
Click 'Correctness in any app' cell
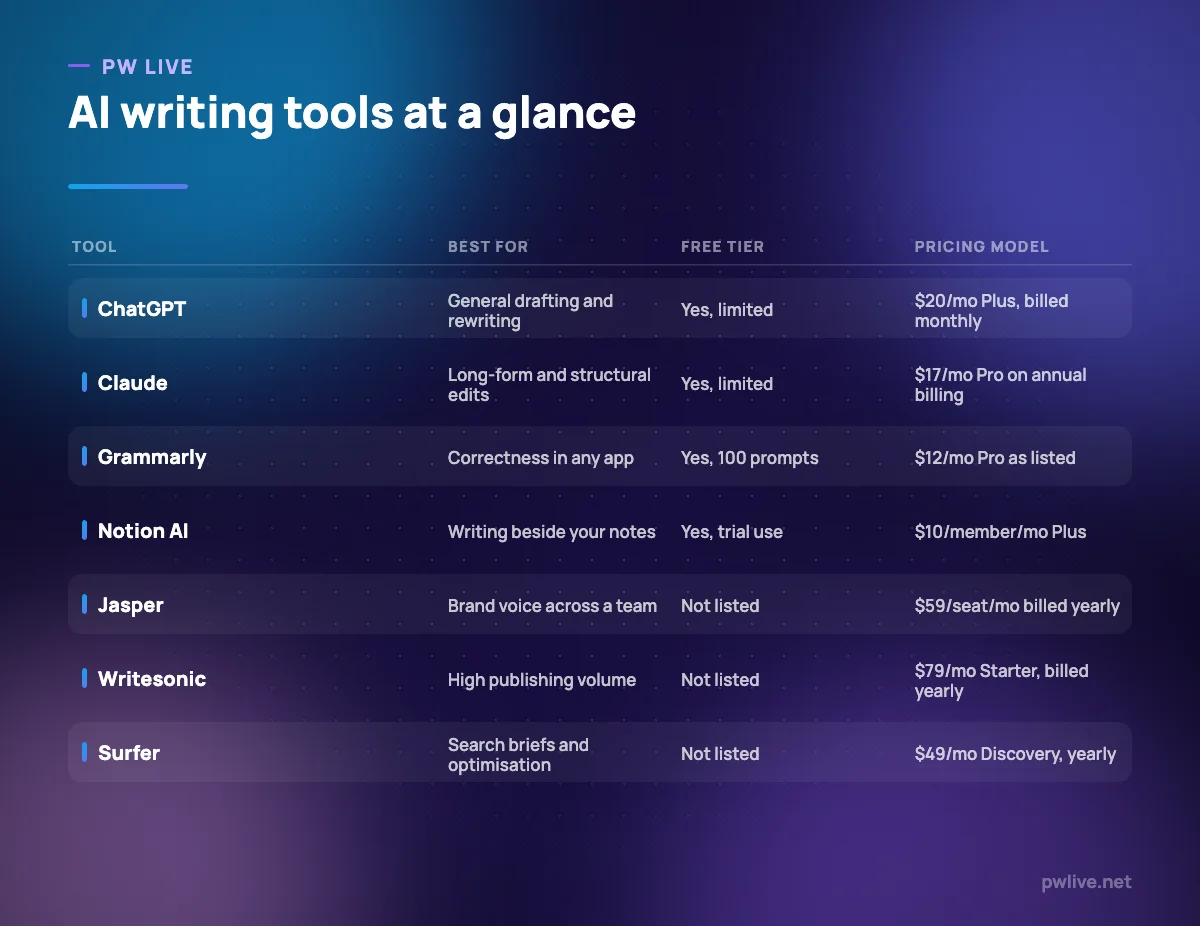[x=541, y=458]
